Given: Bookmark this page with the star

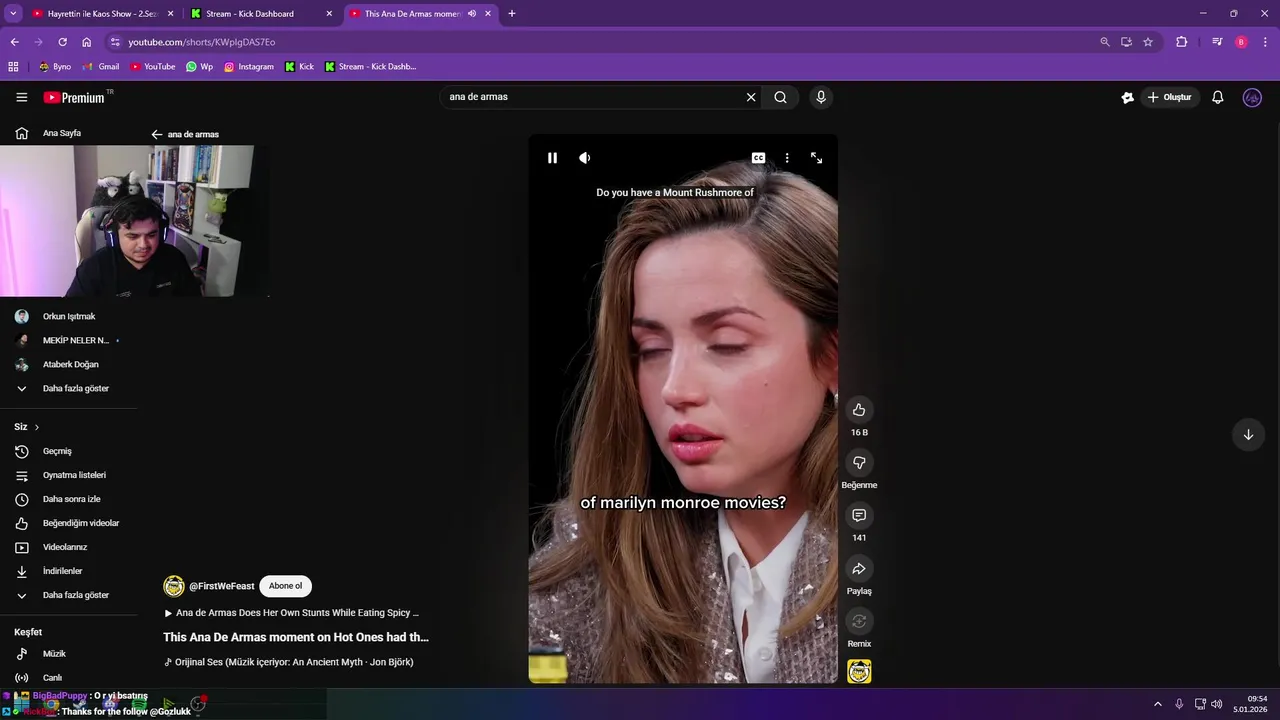Looking at the screenshot, I should point(1148,42).
